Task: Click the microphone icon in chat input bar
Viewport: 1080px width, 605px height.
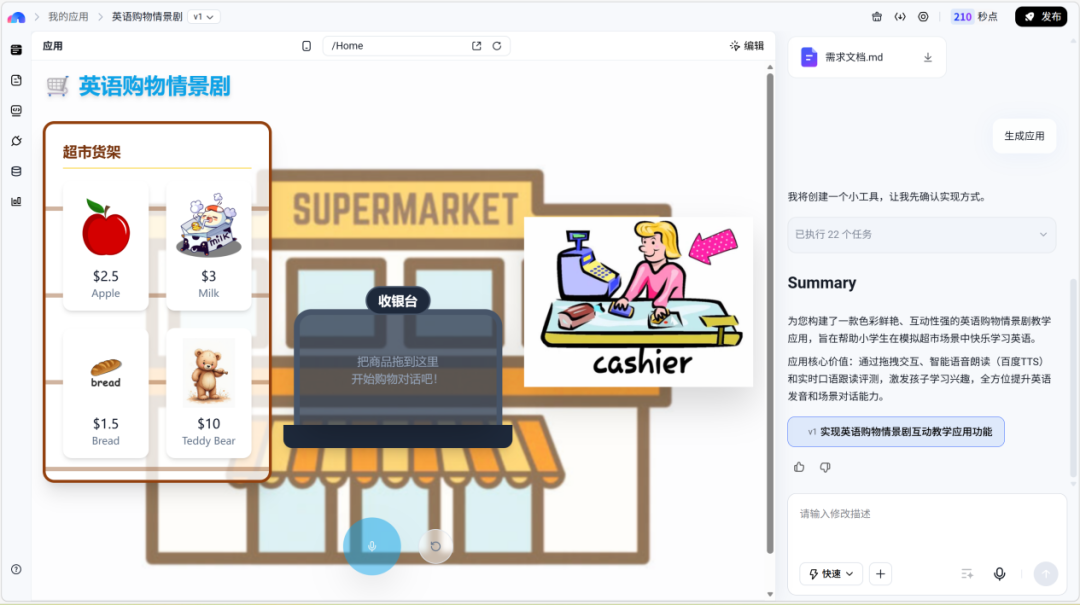Action: (999, 573)
